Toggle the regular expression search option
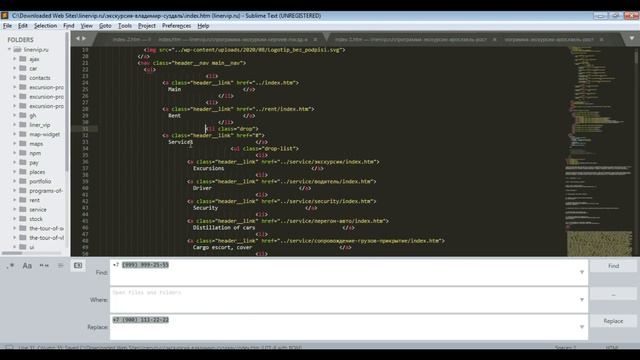Image resolution: width=640 pixels, height=360 pixels. 10,266
